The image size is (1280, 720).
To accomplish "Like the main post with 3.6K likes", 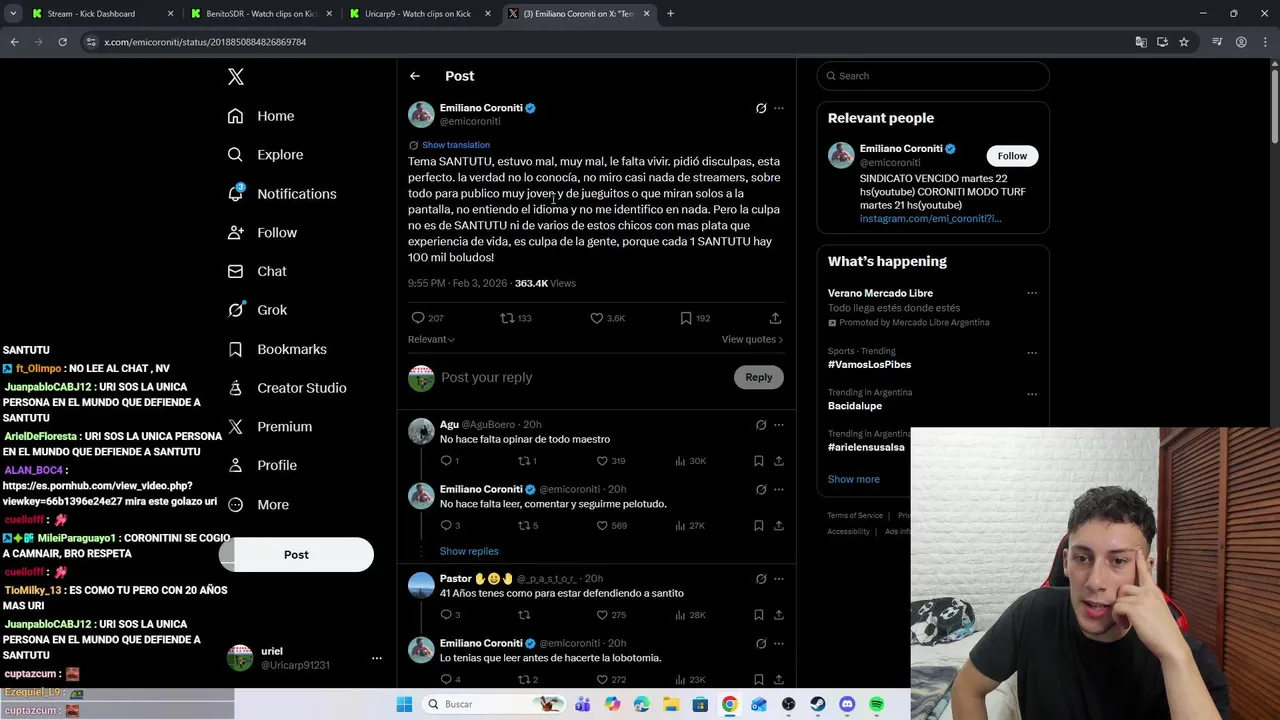I will pyautogui.click(x=597, y=318).
